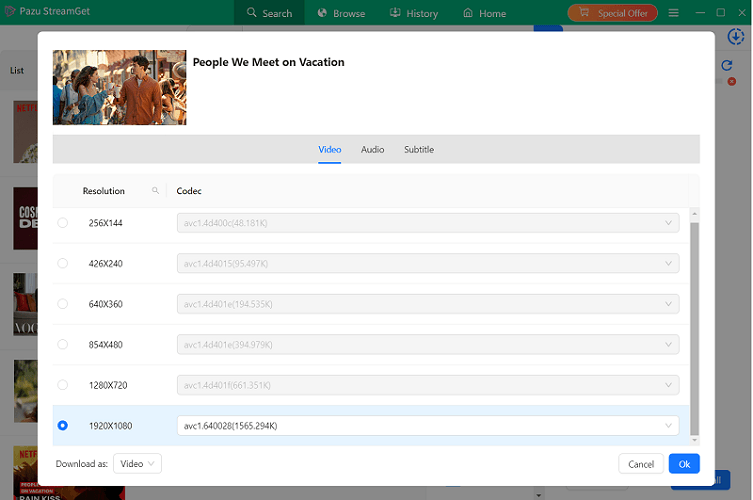Click the Resolution column search icon
This screenshot has height=500, width=753.
pyautogui.click(x=155, y=191)
